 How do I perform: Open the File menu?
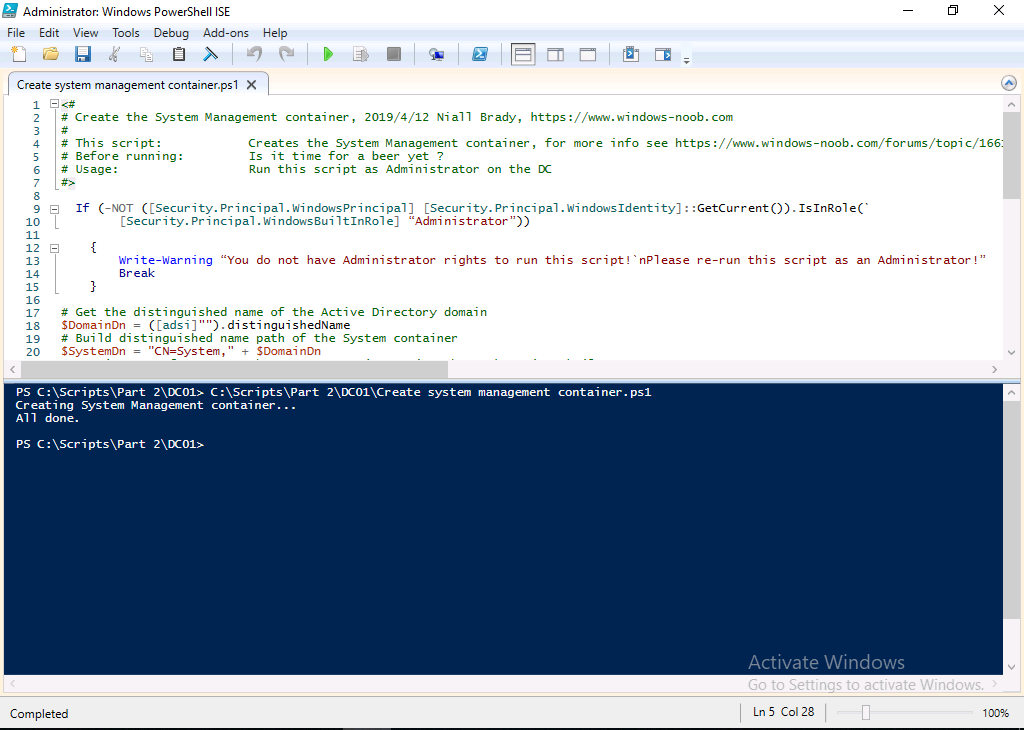click(x=16, y=33)
